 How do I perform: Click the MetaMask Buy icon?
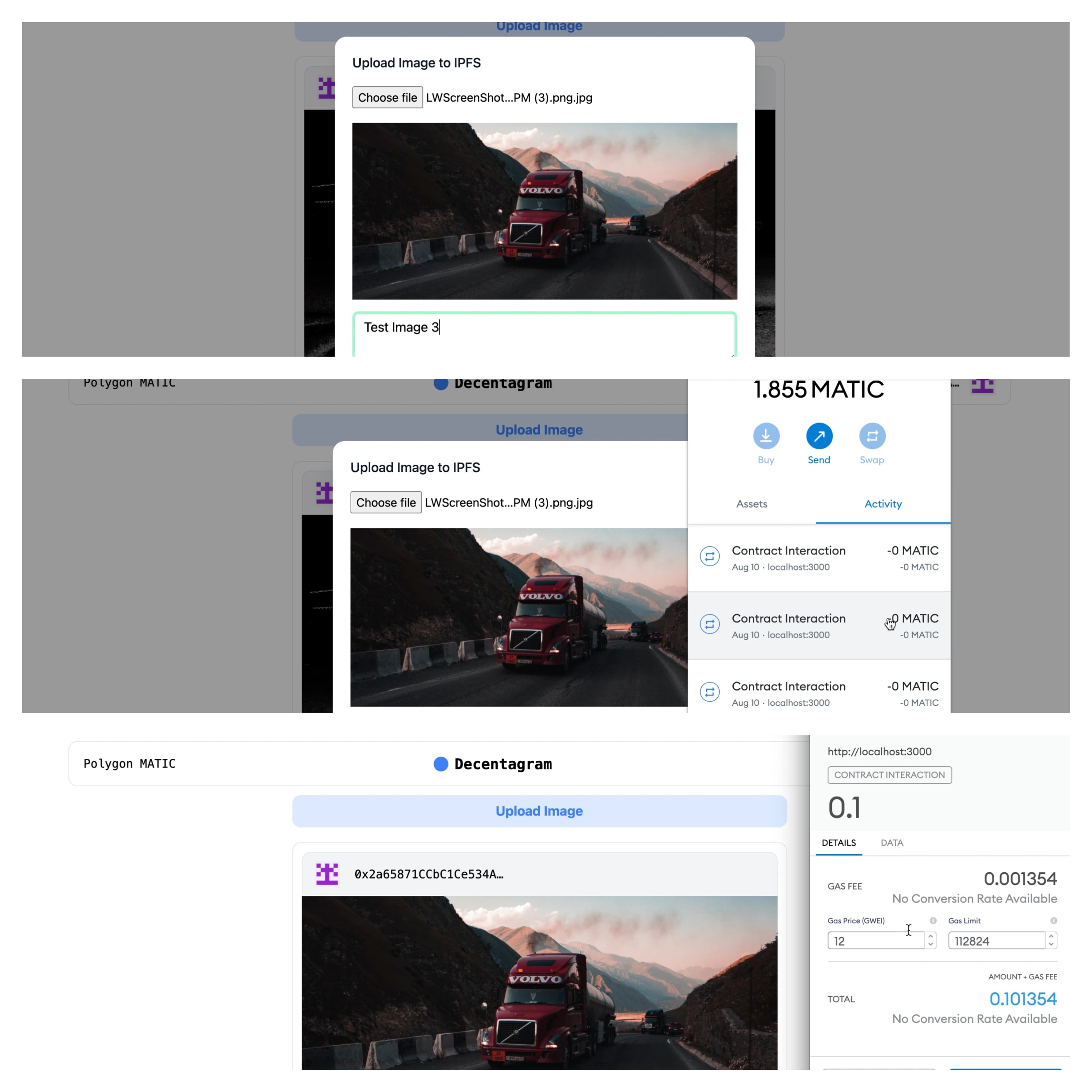[766, 436]
